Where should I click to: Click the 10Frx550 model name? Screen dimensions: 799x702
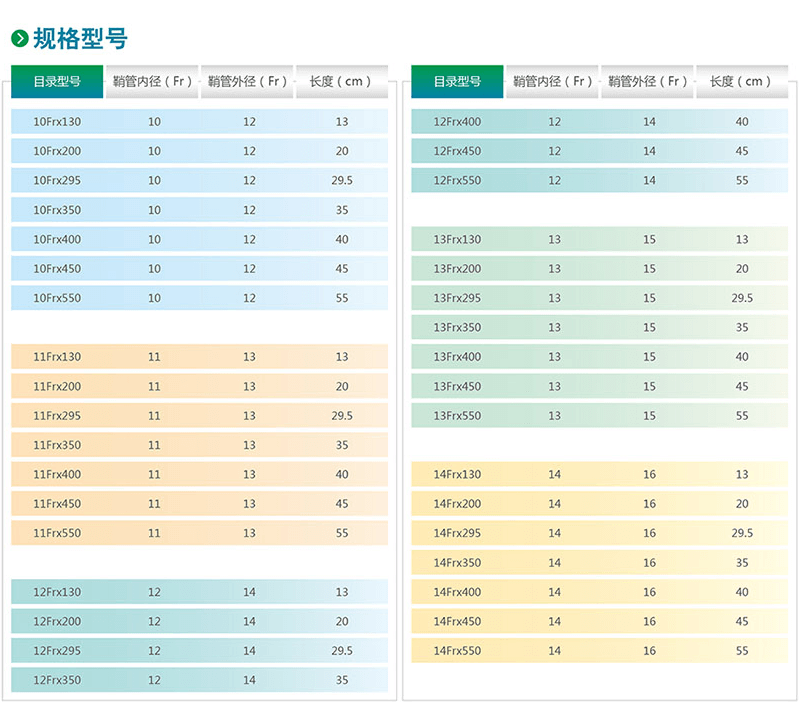coord(57,298)
